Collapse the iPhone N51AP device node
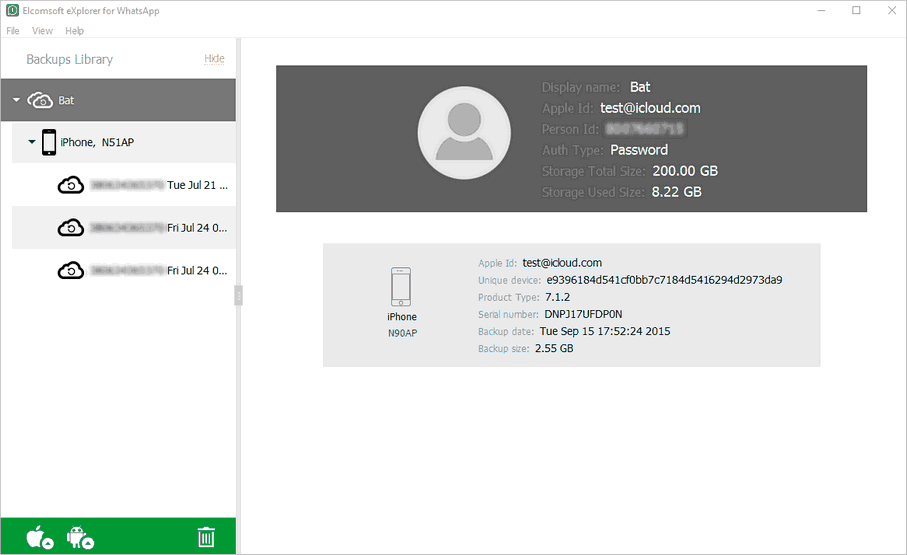907x555 pixels. 32,142
